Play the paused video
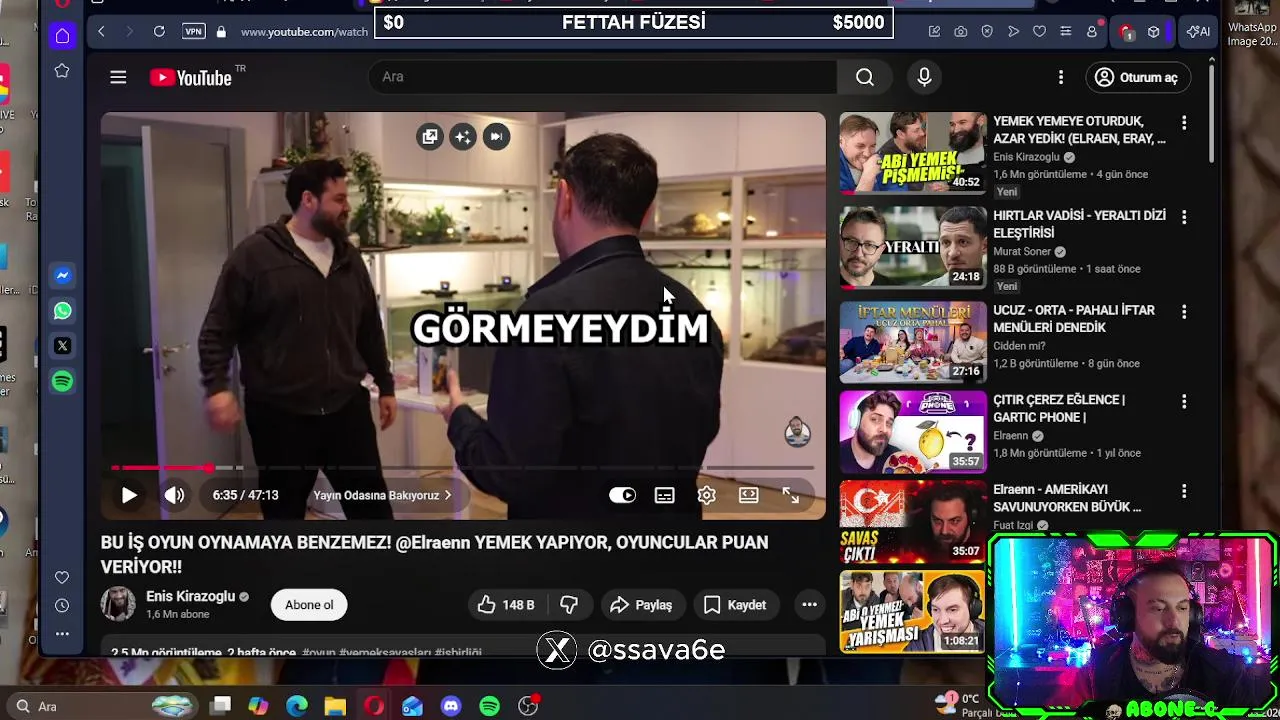This screenshot has height=720, width=1280. tap(129, 495)
